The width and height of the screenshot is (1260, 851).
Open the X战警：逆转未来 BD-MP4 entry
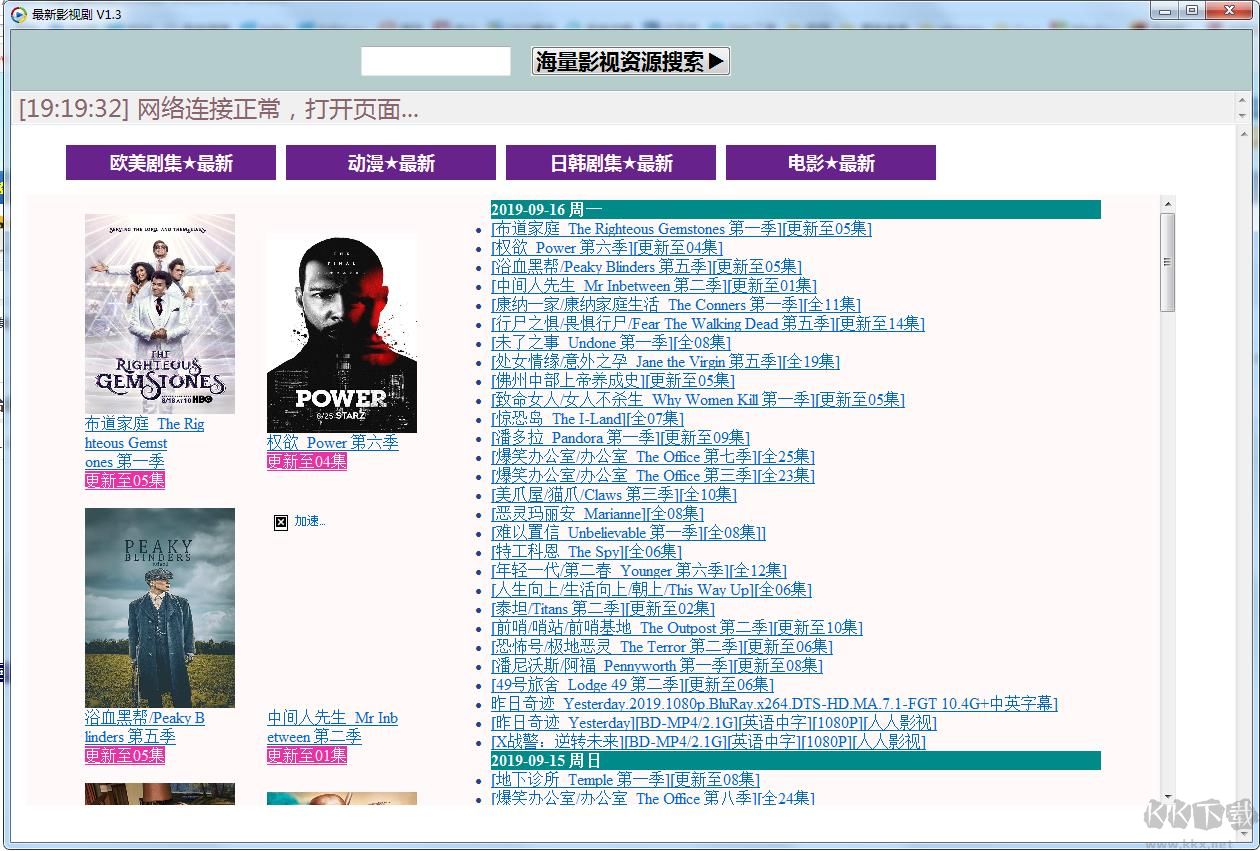point(708,742)
